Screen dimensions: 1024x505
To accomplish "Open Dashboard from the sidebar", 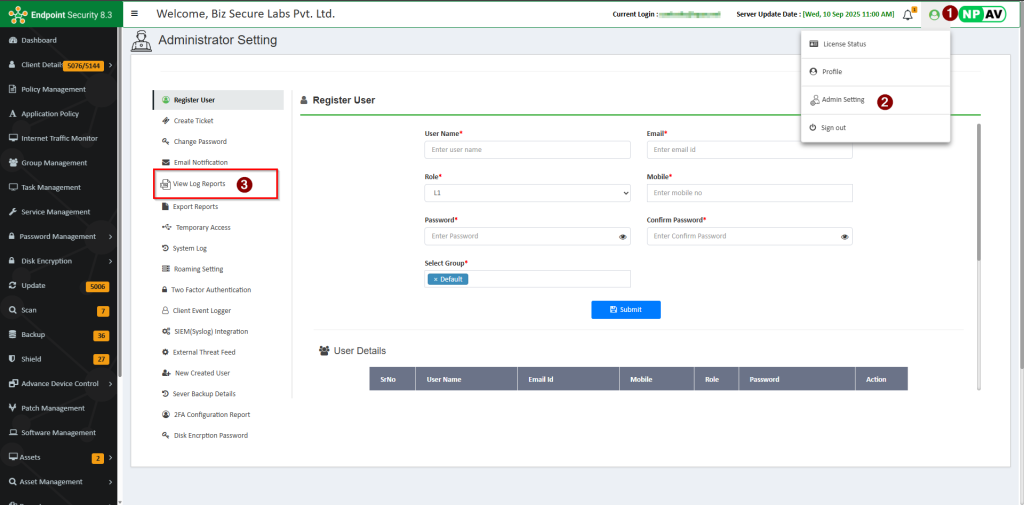I will (39, 40).
